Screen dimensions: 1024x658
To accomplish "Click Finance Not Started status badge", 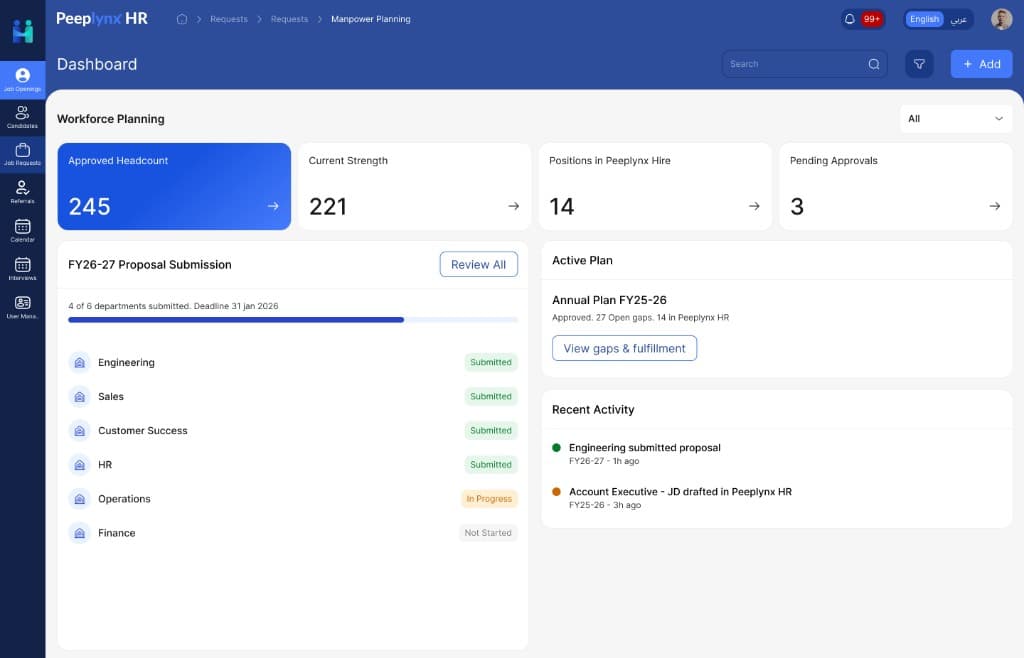I will pos(488,533).
